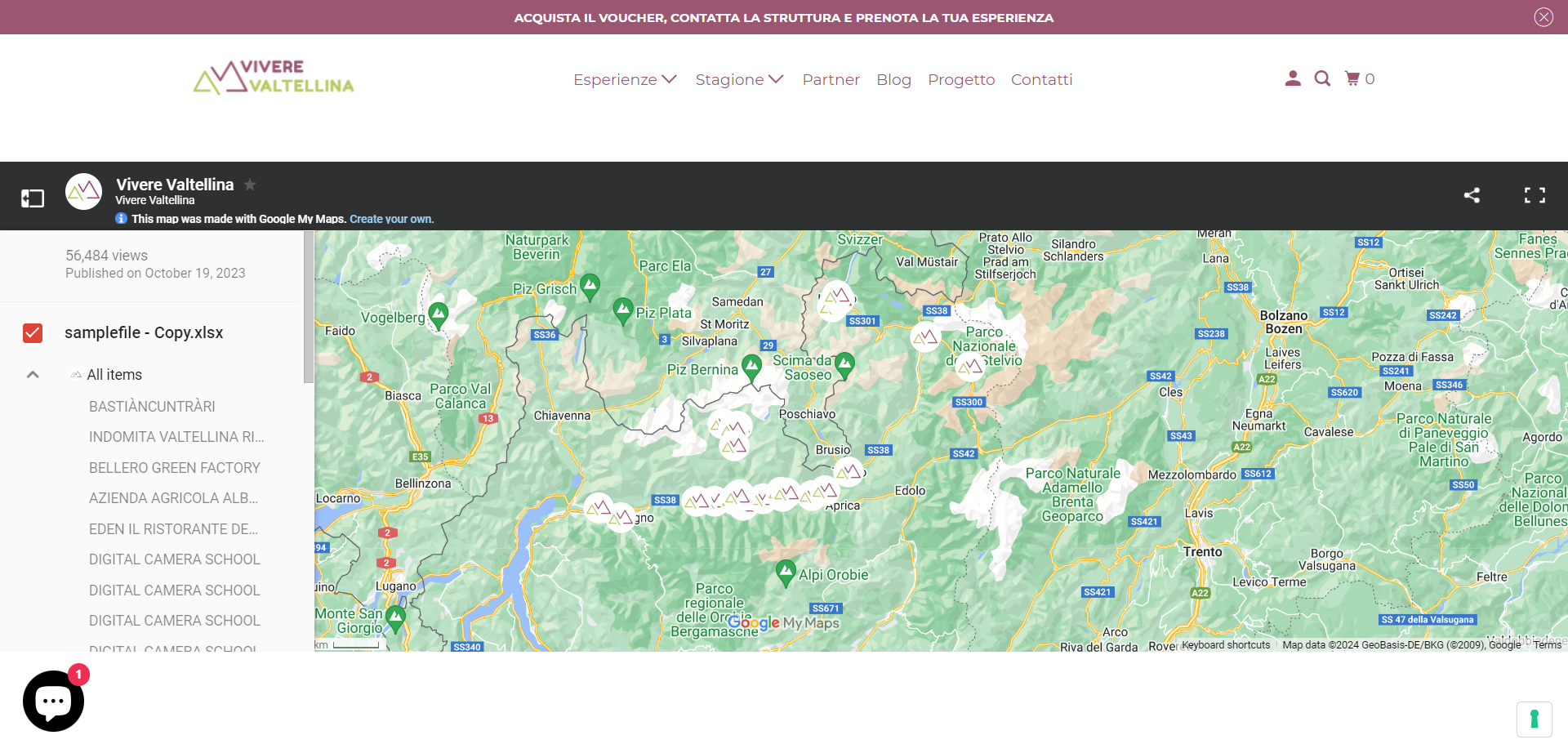
Task: Follow the 'Create your own' link
Action: 391,219
